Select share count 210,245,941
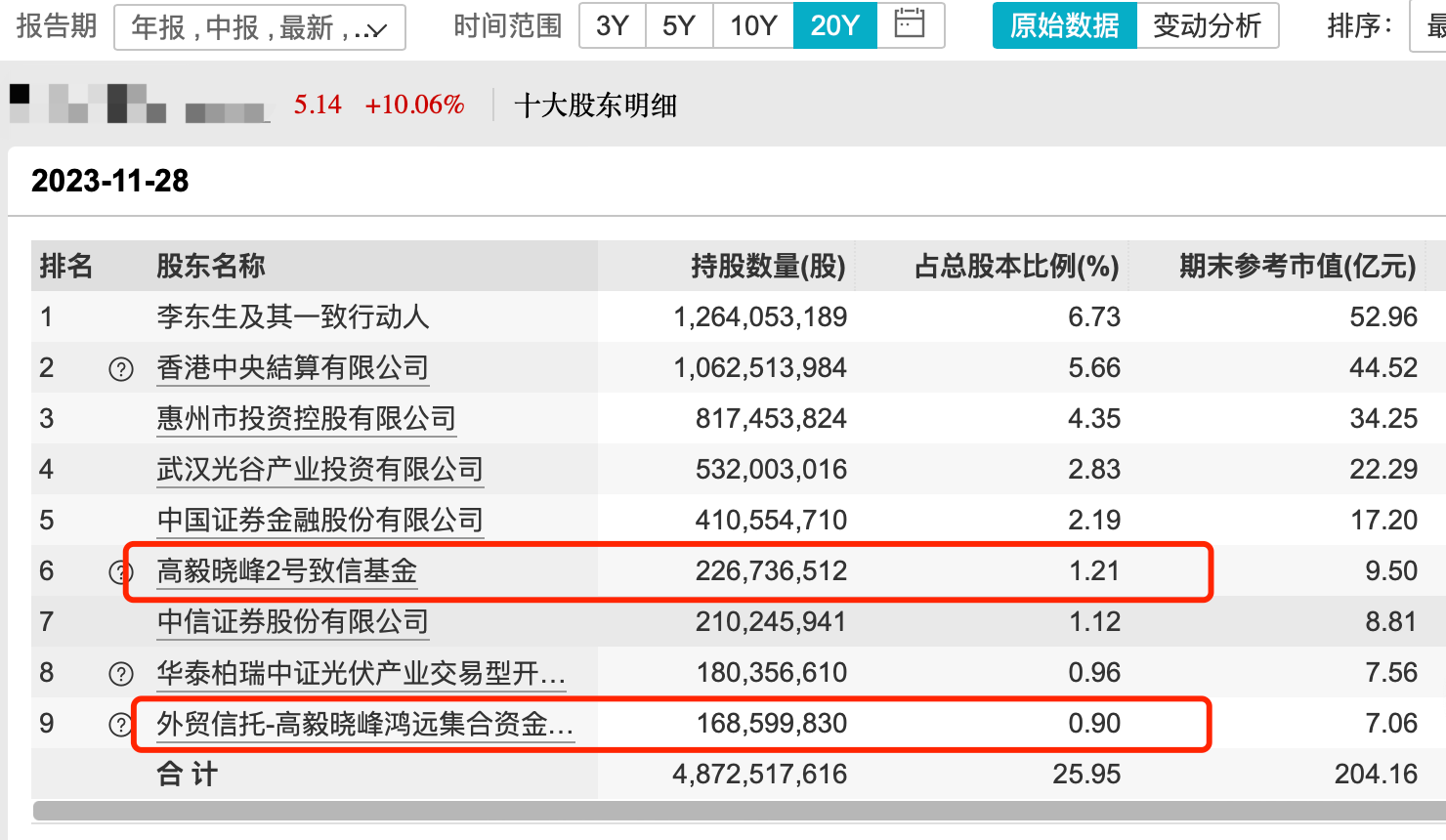The width and height of the screenshot is (1446, 840). point(772,621)
